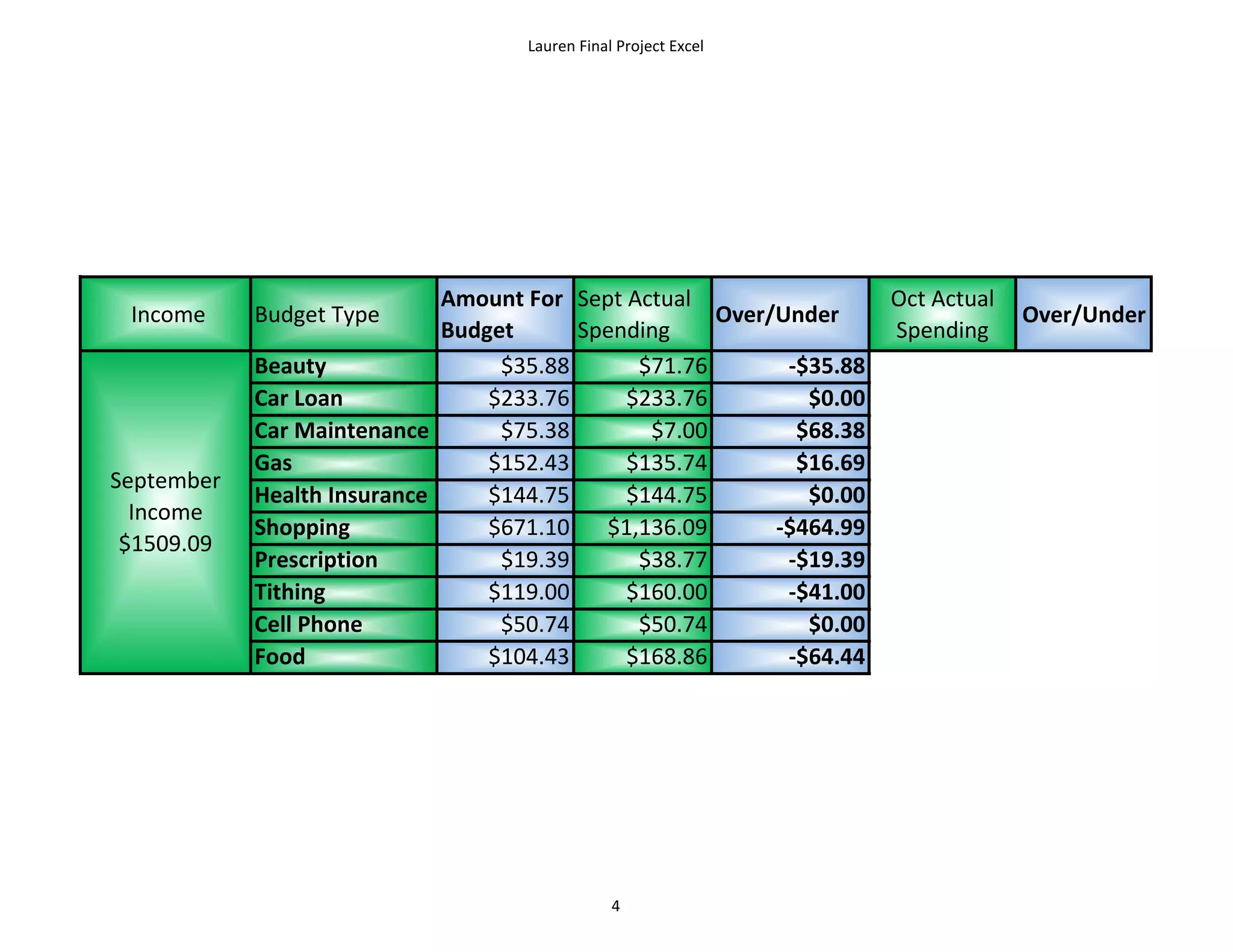
Task: Click the $135.74 Gas Sept spending
Action: point(643,463)
